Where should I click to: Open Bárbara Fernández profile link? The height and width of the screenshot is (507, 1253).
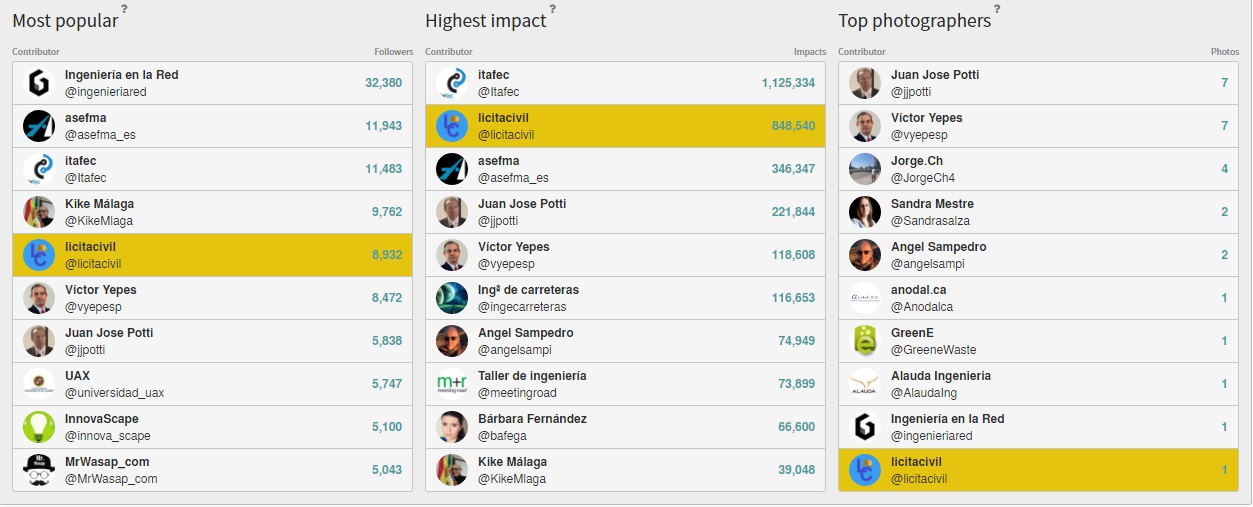[x=532, y=419]
